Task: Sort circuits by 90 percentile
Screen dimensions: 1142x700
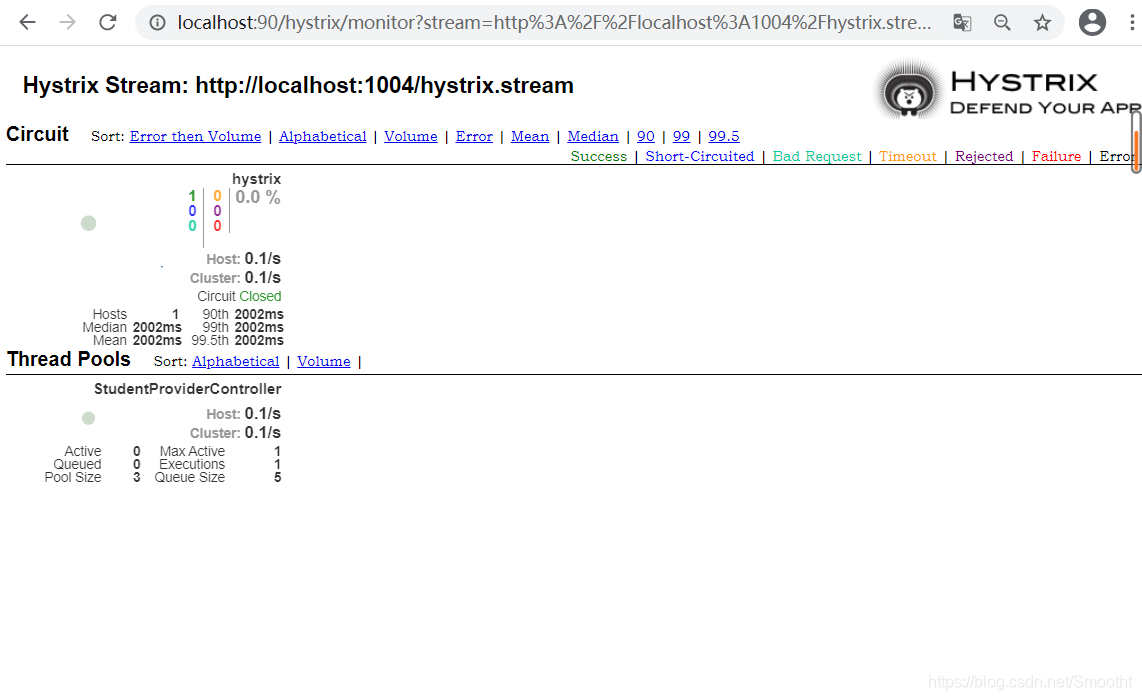Action: pos(646,136)
